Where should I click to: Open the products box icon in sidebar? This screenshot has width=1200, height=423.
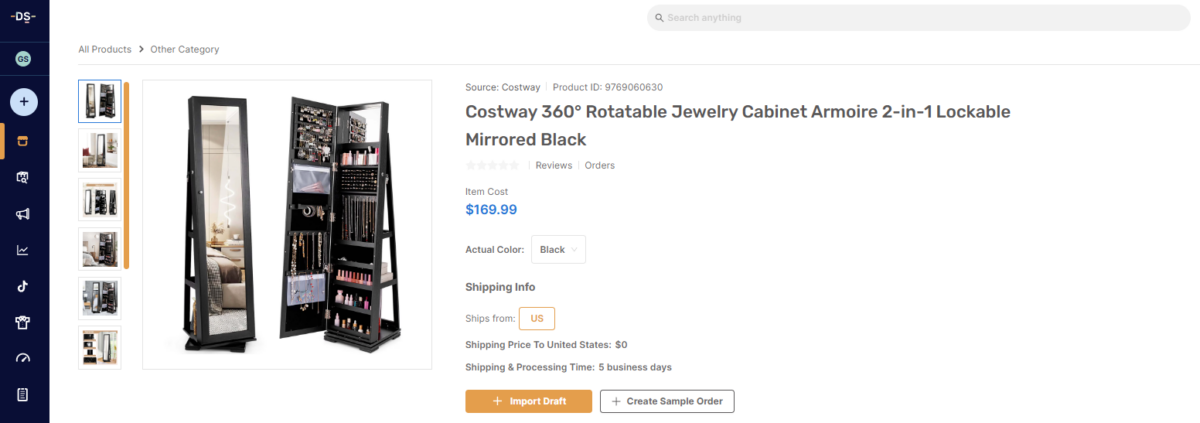click(x=23, y=141)
